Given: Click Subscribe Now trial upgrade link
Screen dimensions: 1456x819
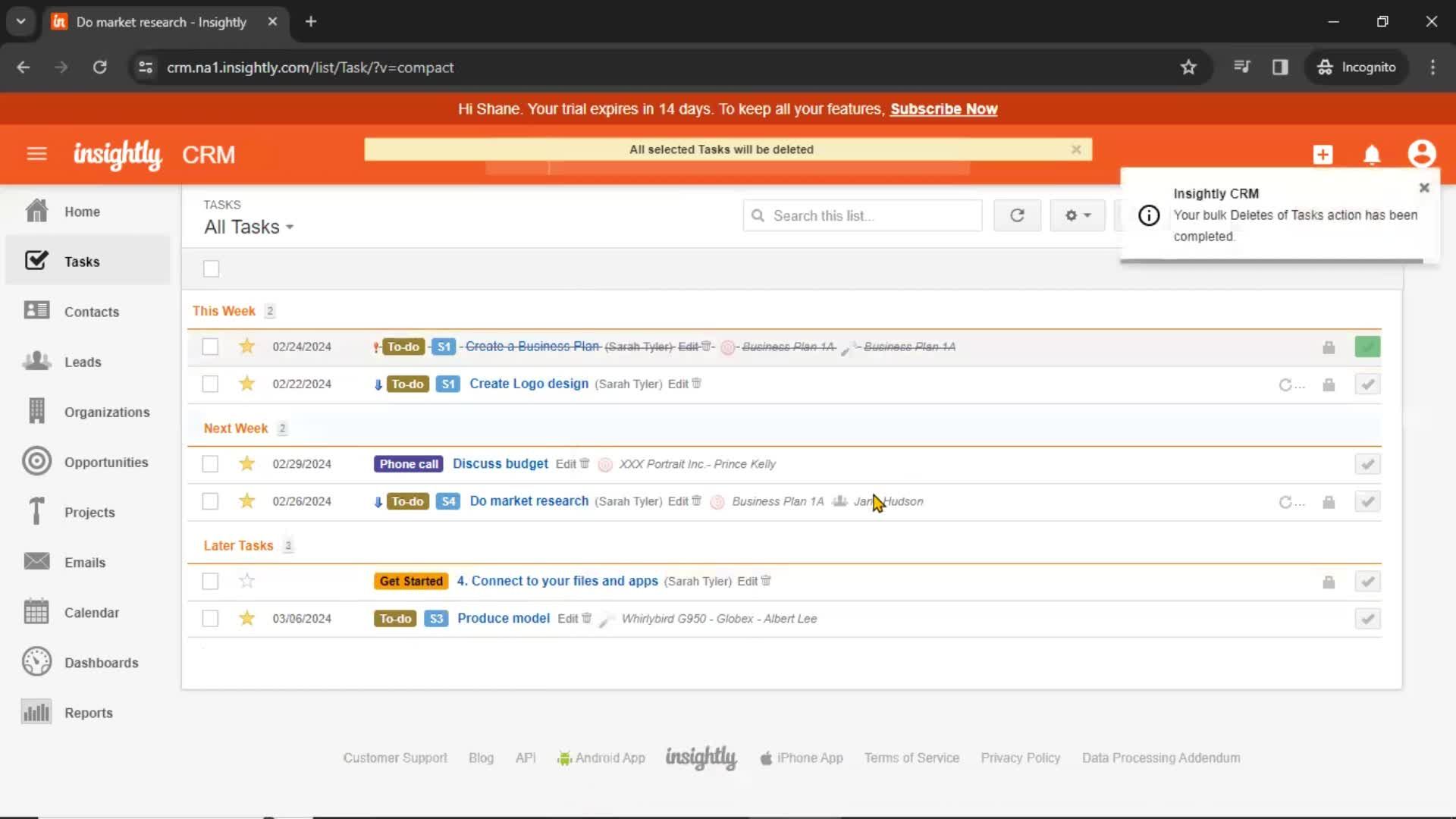Looking at the screenshot, I should [943, 109].
